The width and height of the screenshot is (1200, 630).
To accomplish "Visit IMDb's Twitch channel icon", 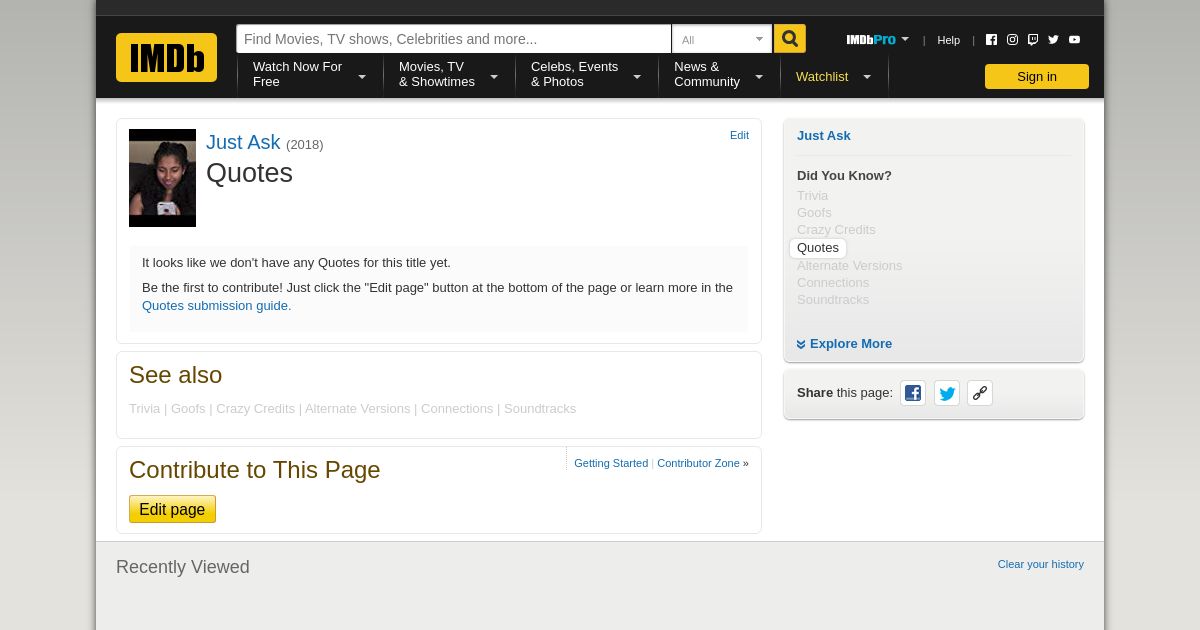I will coord(1033,40).
